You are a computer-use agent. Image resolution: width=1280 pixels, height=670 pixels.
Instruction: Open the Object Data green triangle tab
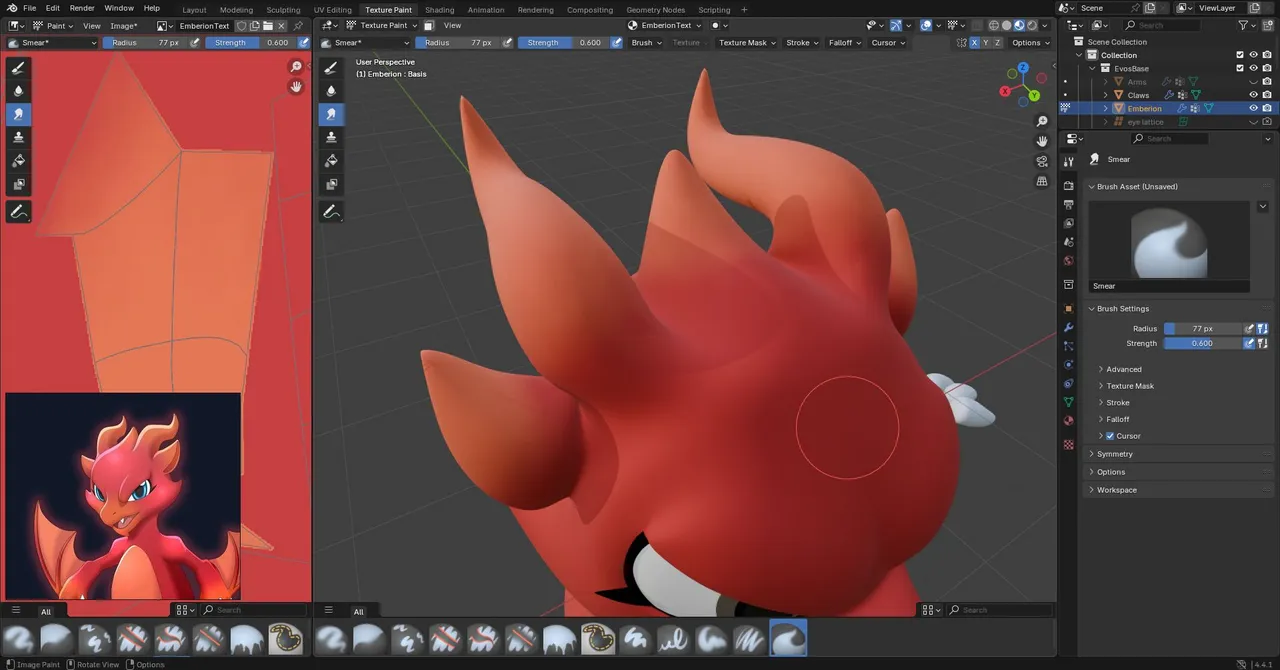pos(1069,402)
